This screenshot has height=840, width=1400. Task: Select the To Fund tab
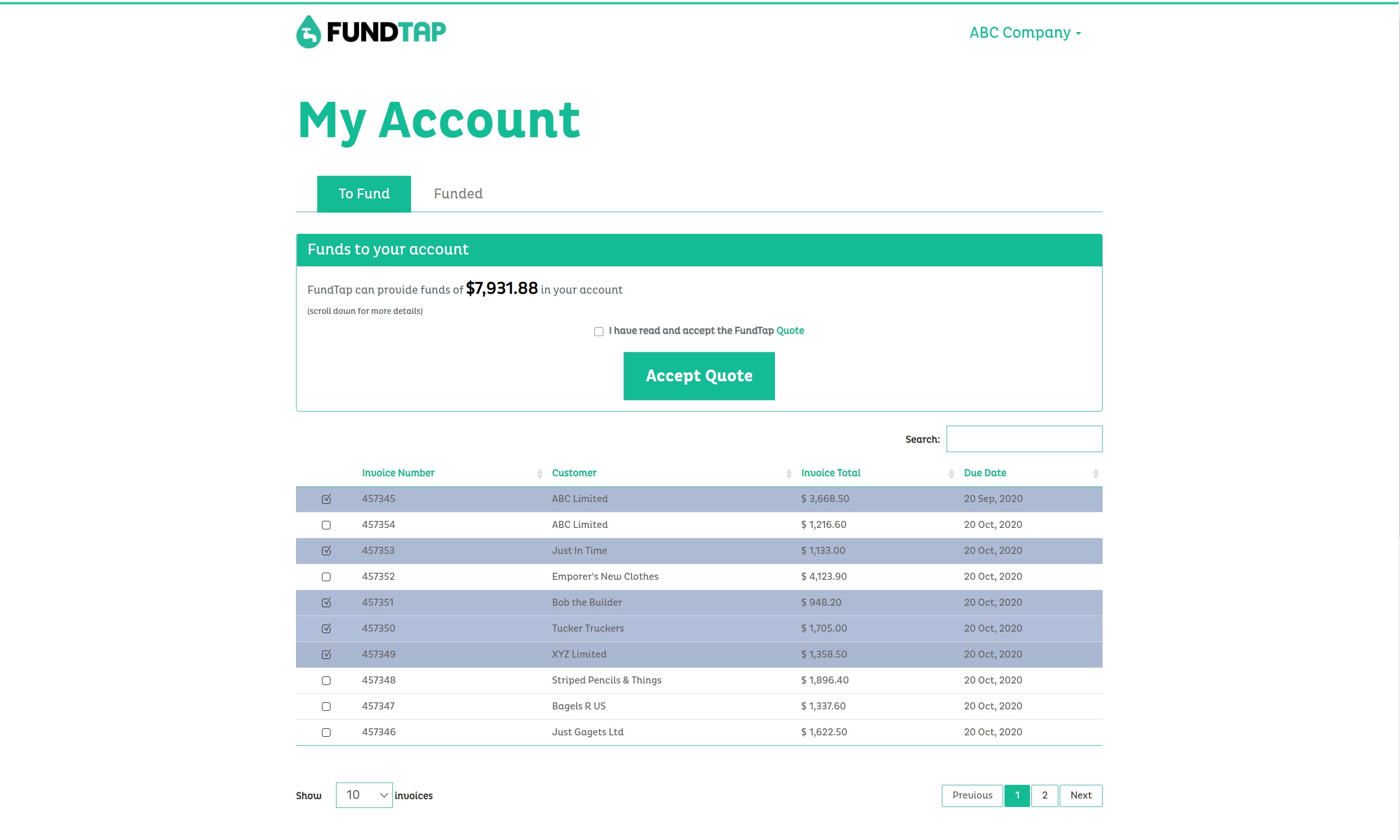tap(364, 193)
